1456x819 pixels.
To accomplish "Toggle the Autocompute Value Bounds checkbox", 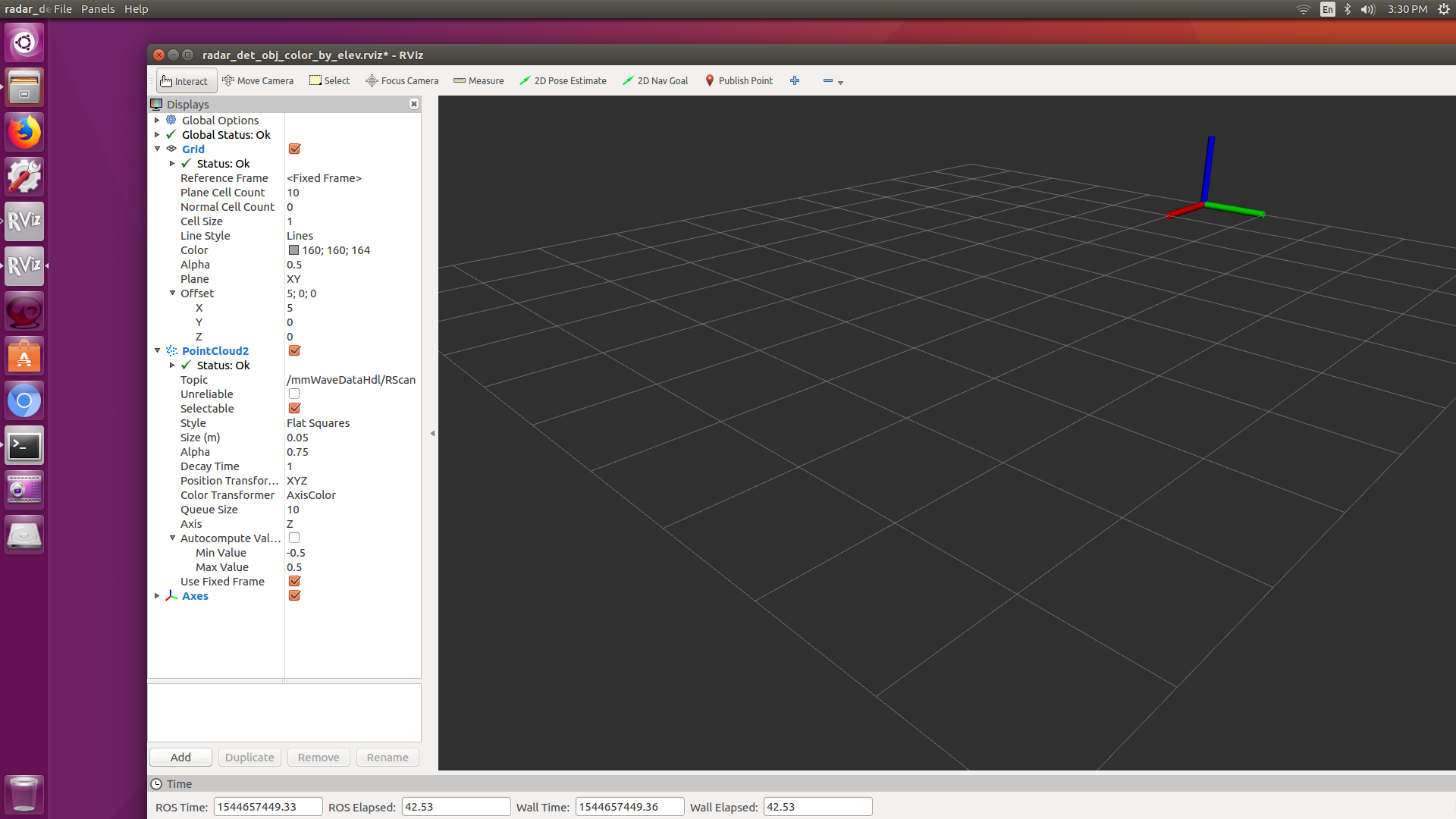I will pos(294,538).
